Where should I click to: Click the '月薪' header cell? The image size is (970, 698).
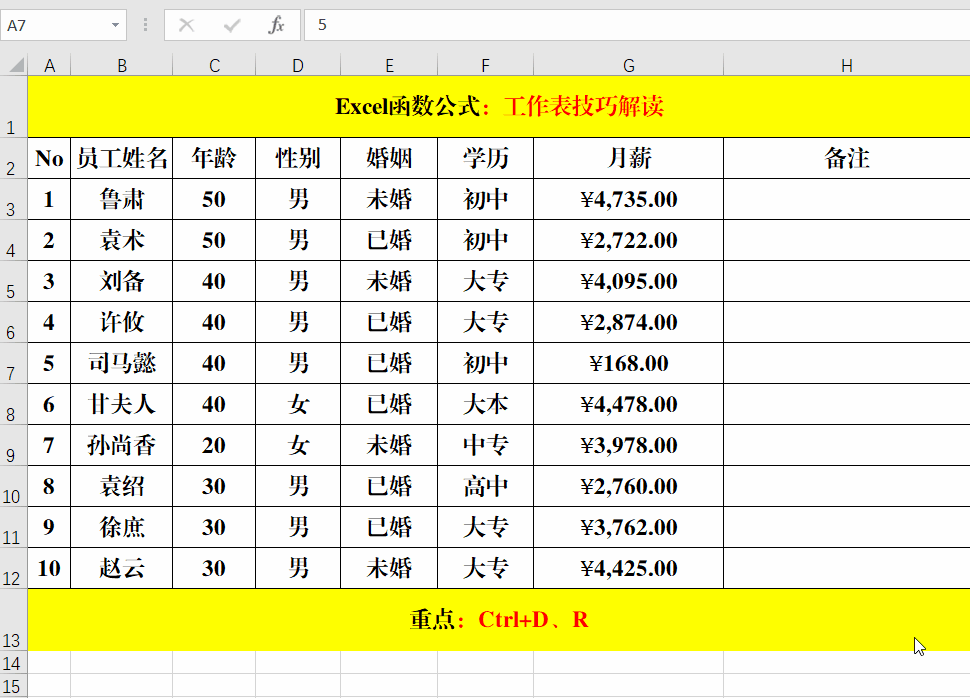[629, 158]
